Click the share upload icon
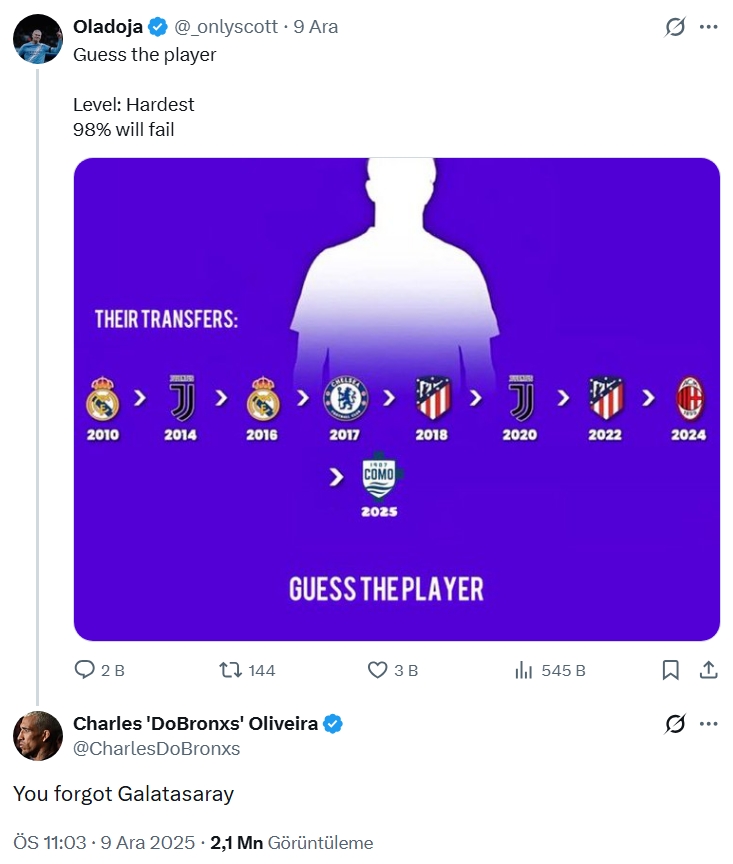Screen dimensions: 733x864 (x=706, y=670)
